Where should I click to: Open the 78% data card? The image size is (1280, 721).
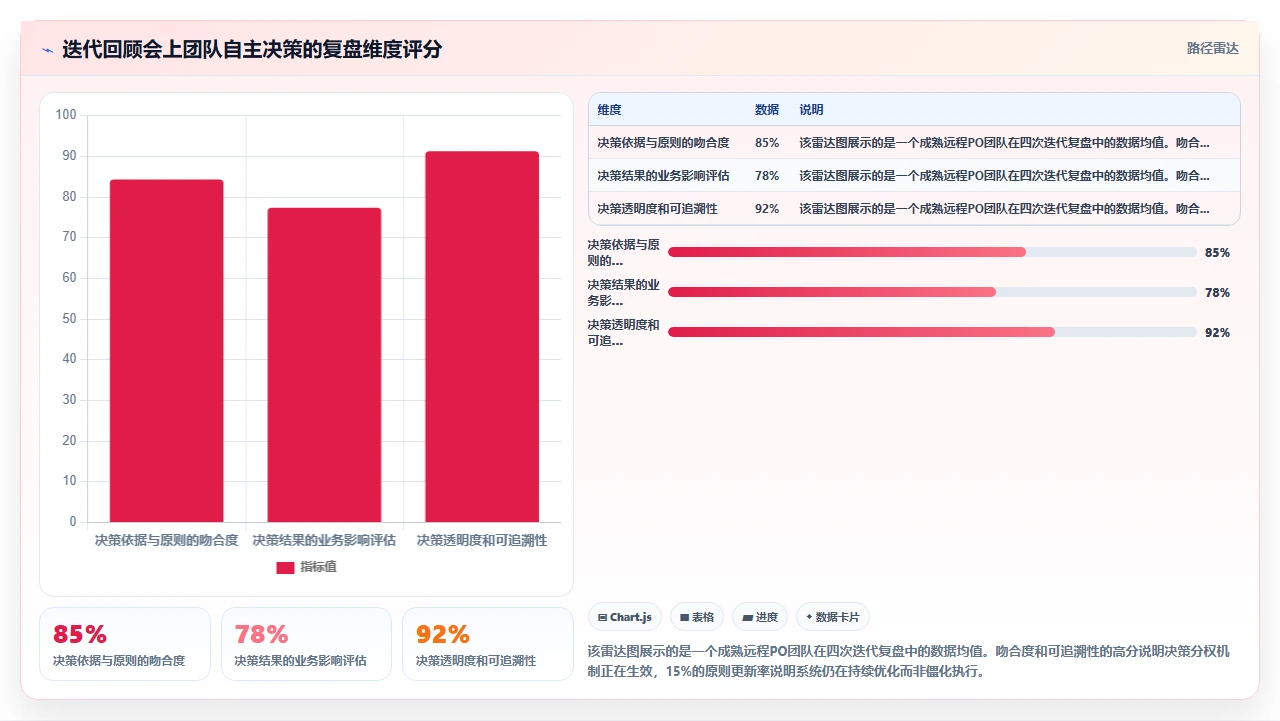coord(306,644)
